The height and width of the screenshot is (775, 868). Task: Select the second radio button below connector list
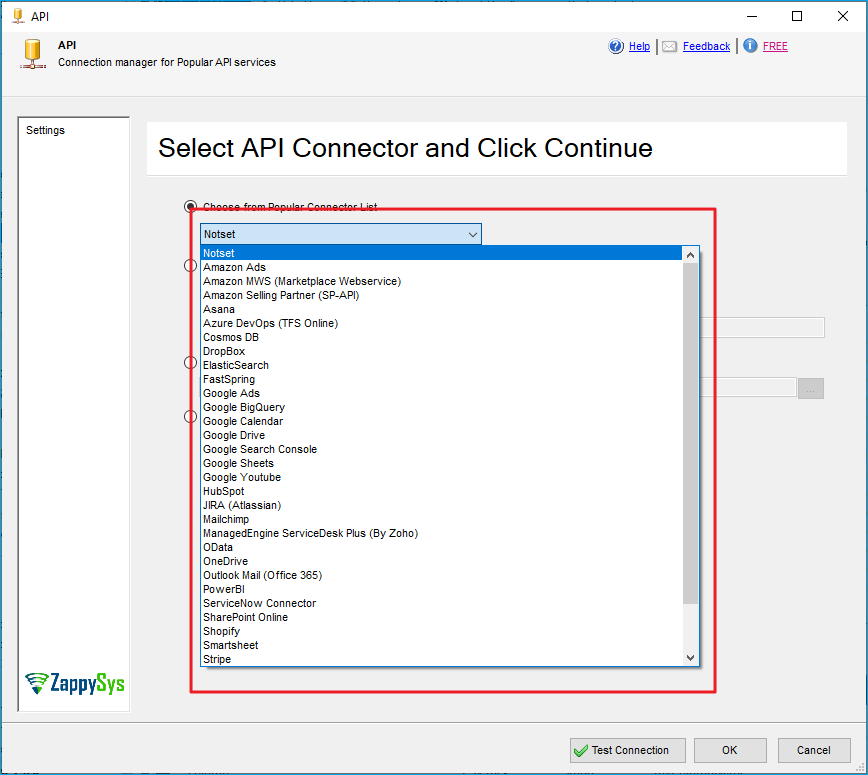[190, 266]
